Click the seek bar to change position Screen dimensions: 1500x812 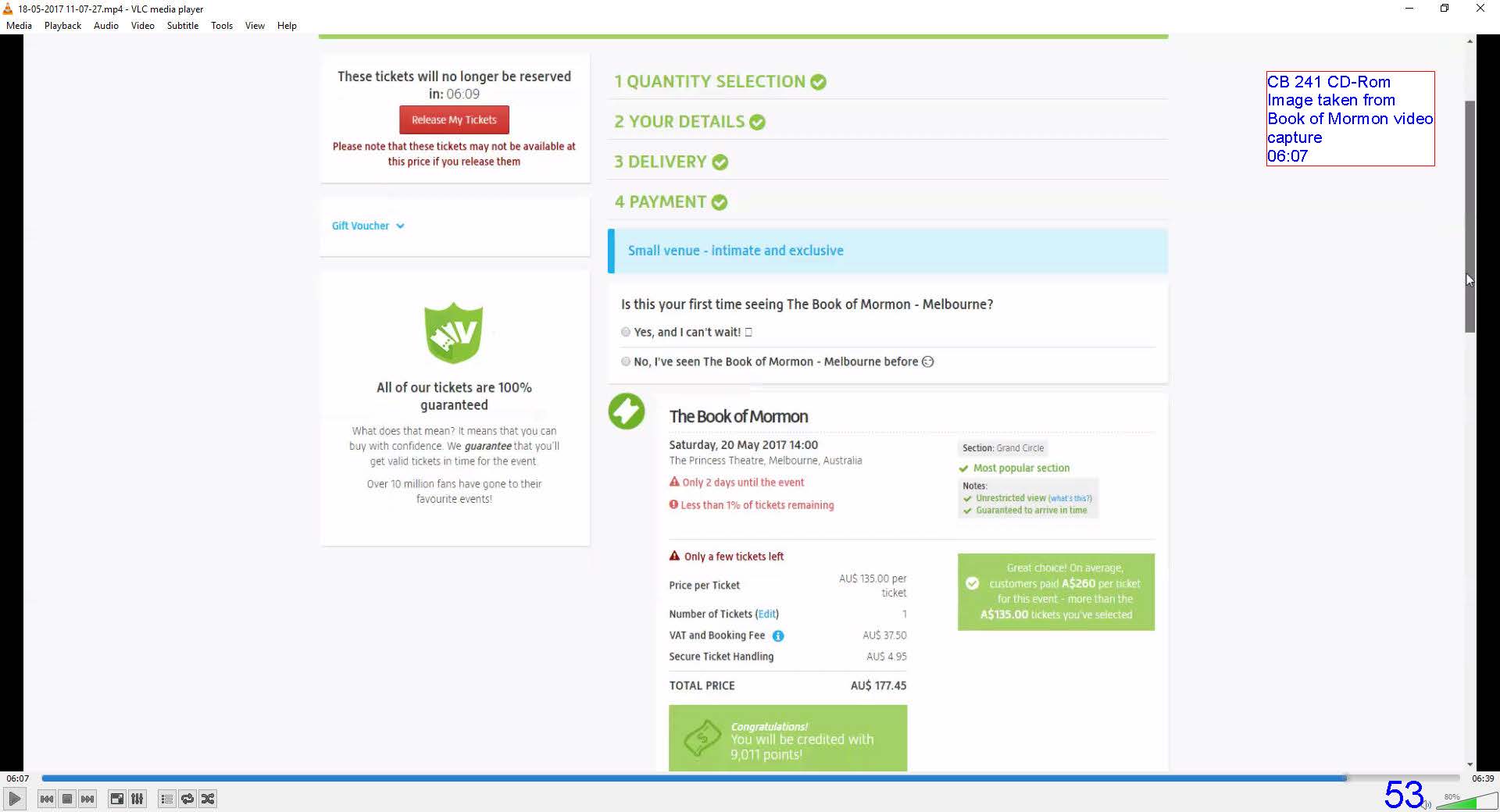point(750,778)
